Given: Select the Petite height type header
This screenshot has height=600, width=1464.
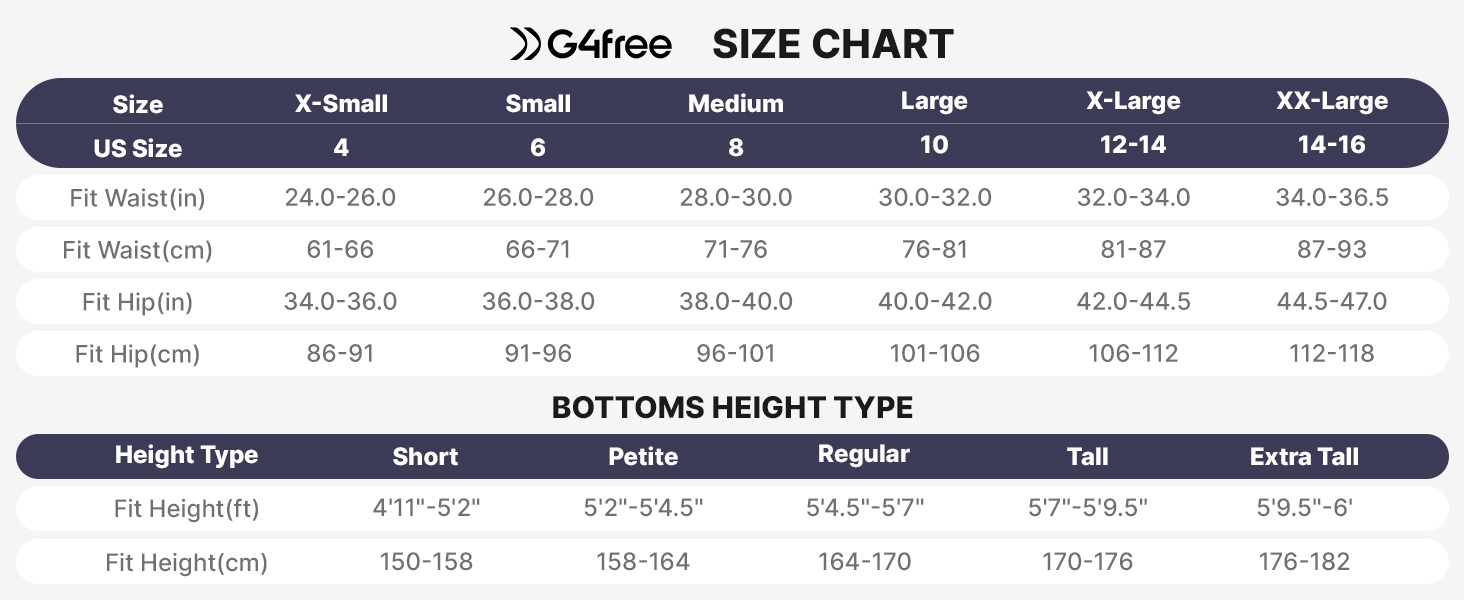Looking at the screenshot, I should click(643, 457).
